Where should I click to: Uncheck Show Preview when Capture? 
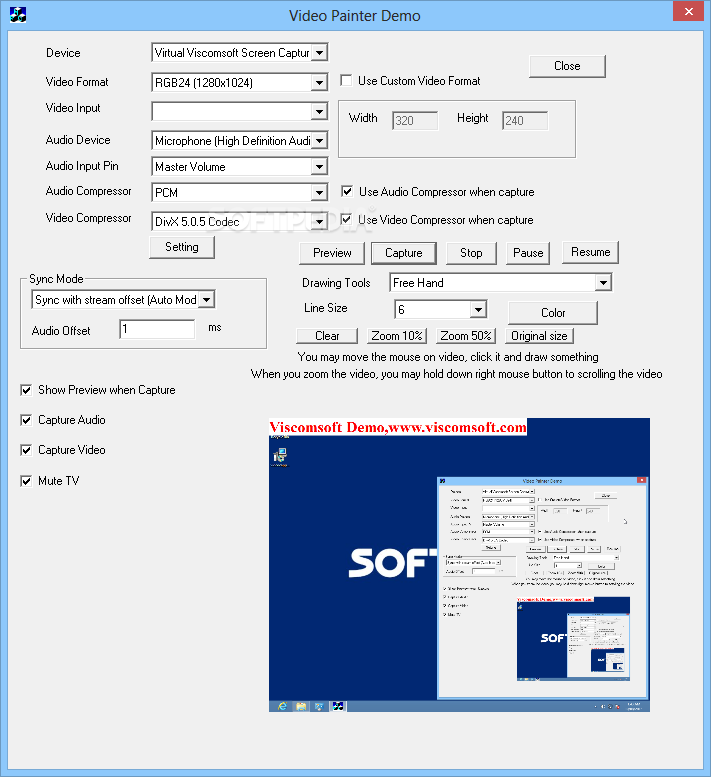coord(26,390)
